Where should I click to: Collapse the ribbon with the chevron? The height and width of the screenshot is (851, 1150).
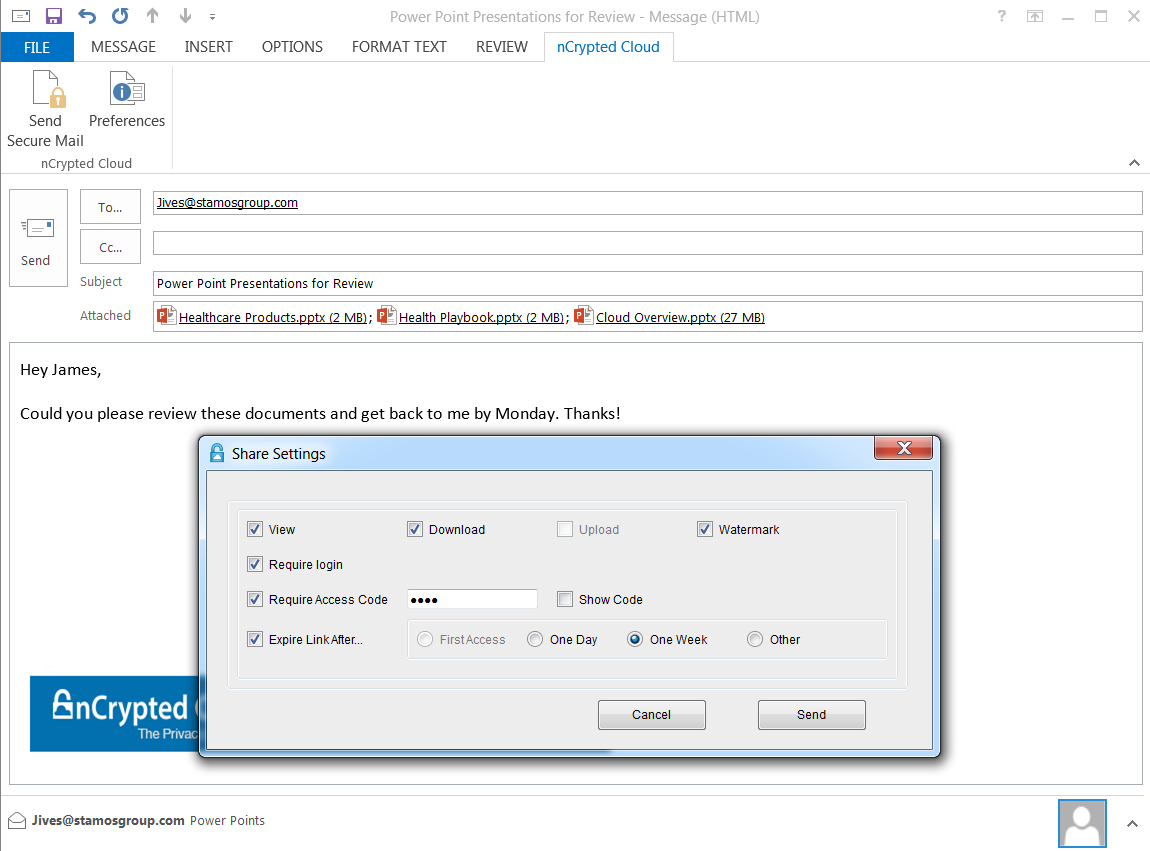coord(1134,163)
